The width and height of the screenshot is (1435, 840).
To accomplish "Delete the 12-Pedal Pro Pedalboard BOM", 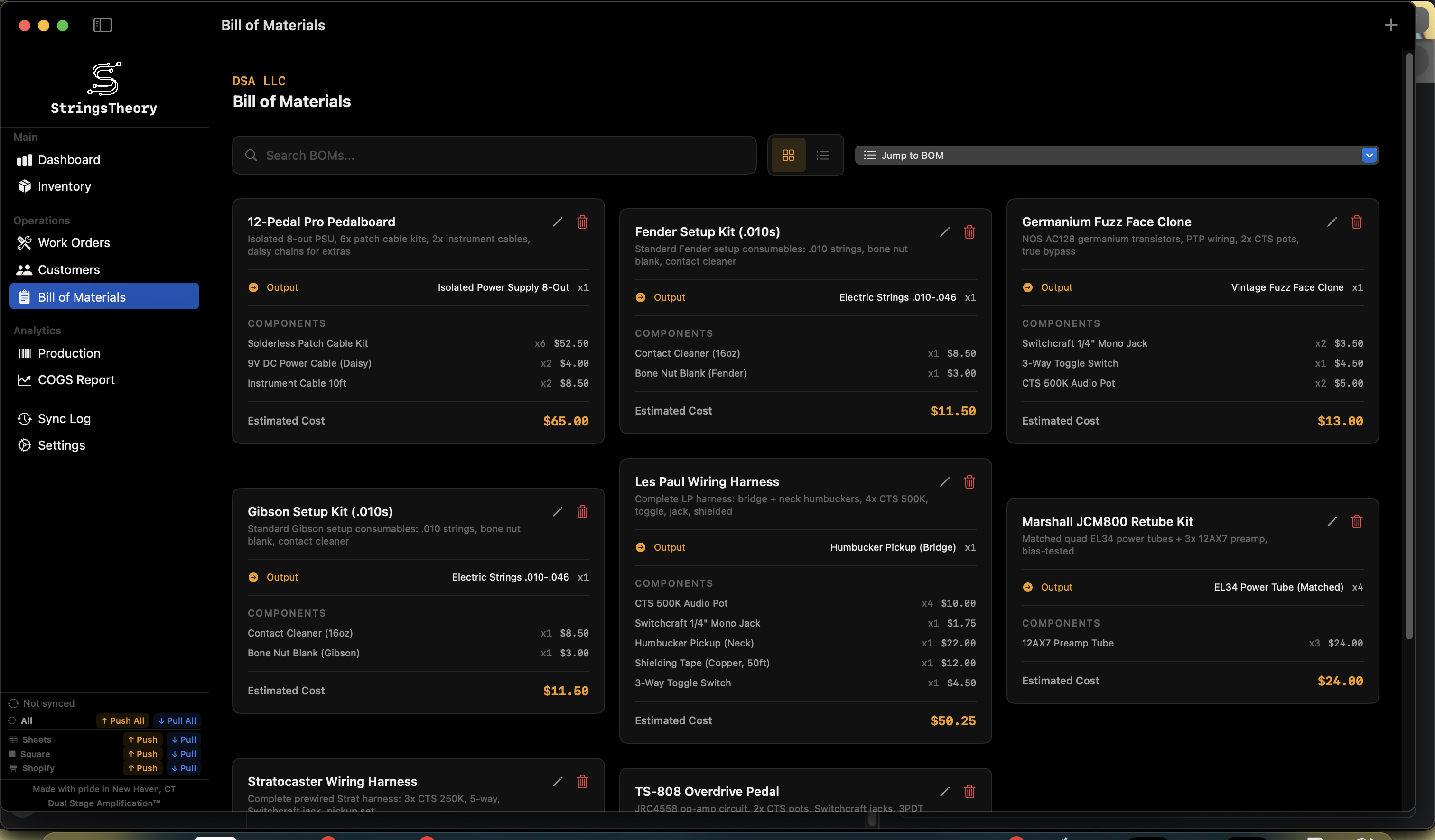I will [582, 222].
